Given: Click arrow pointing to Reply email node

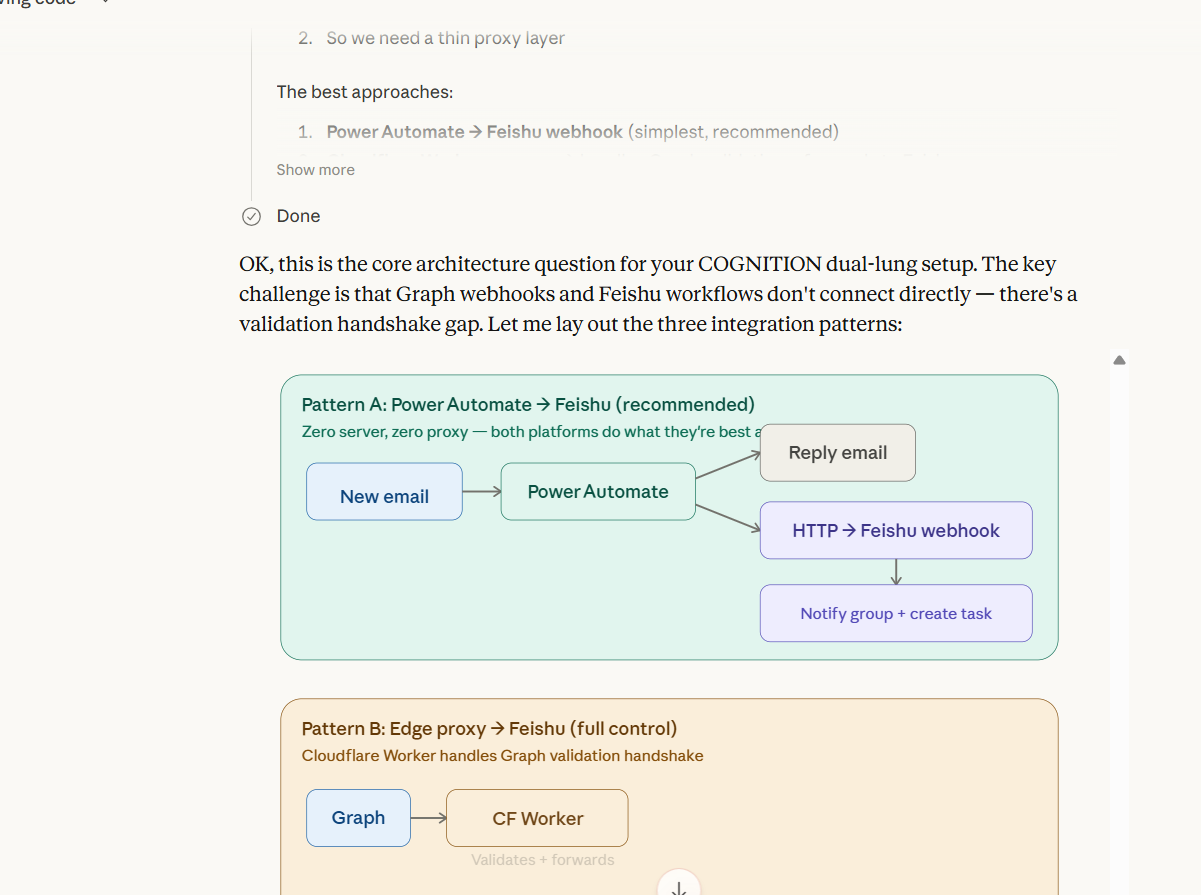Looking at the screenshot, I should coord(727,465).
